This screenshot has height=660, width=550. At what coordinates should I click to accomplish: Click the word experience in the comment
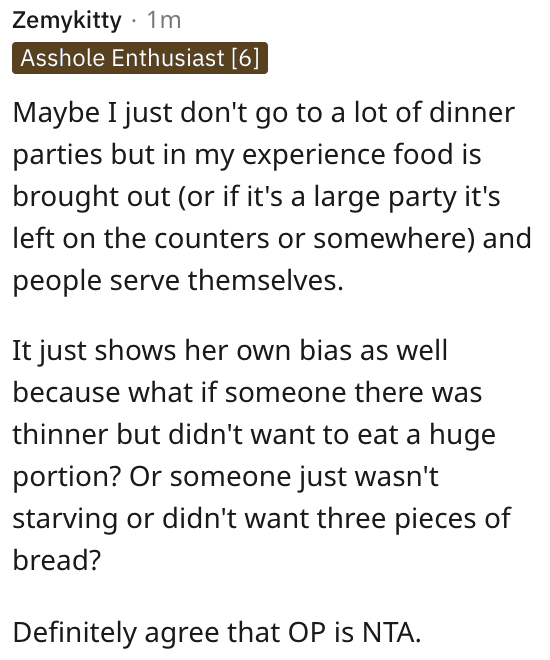pos(314,154)
